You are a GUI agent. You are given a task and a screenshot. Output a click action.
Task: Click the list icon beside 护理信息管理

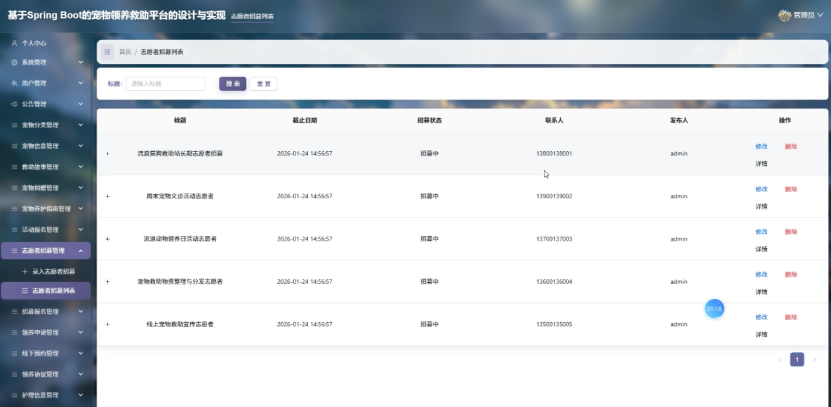14,395
